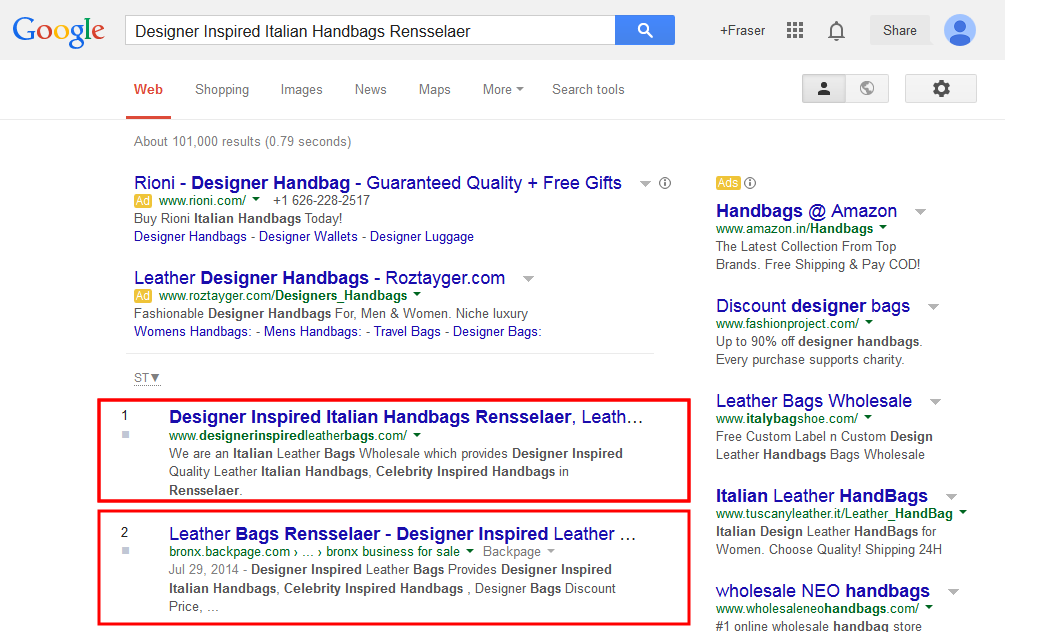
Task: Click the blue search magnifier button
Action: click(644, 30)
